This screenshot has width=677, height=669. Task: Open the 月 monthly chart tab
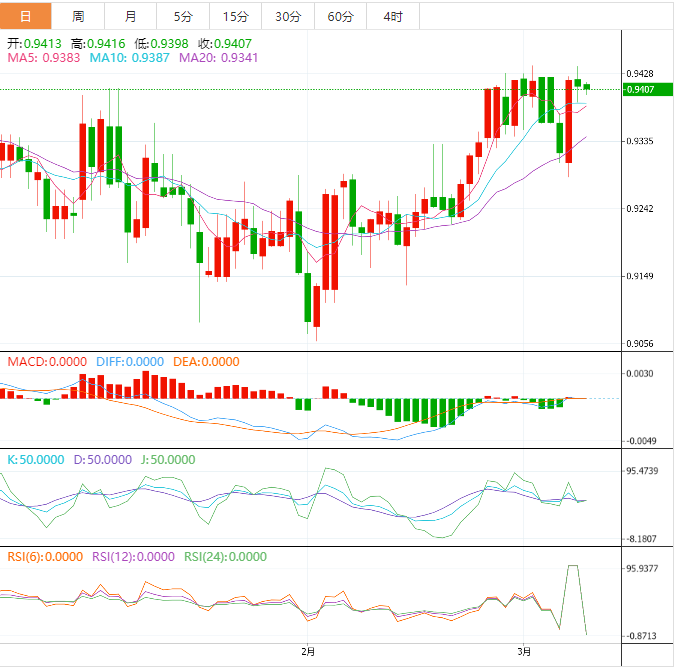[131, 16]
